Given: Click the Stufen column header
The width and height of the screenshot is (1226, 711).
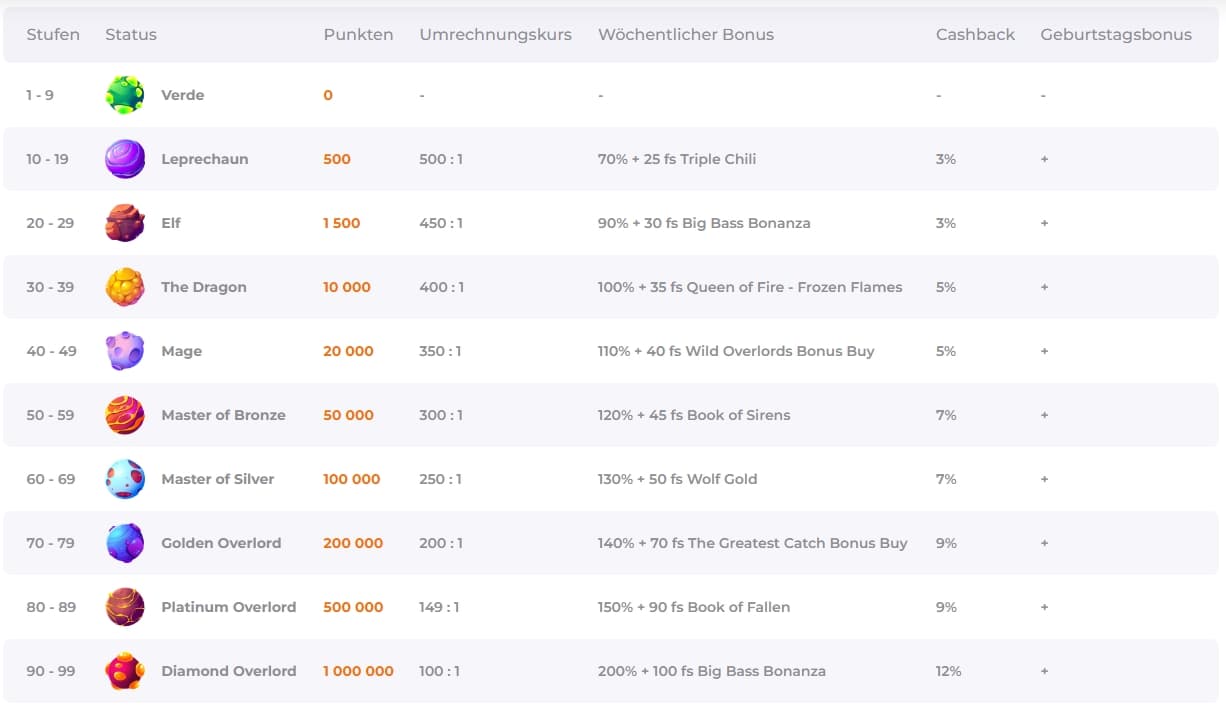Looking at the screenshot, I should point(53,34).
